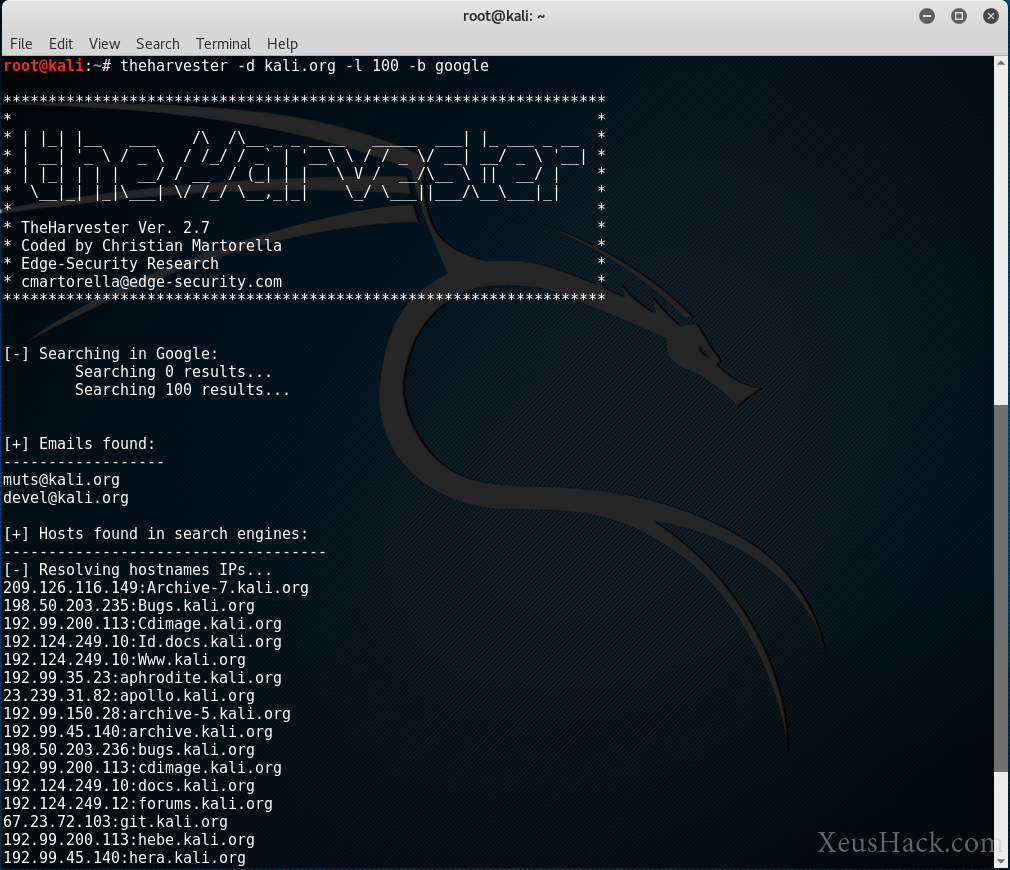Viewport: 1010px width, 870px height.
Task: Click the "209.126.116.149:Archive-7.kali.org" host line
Action: 156,588
